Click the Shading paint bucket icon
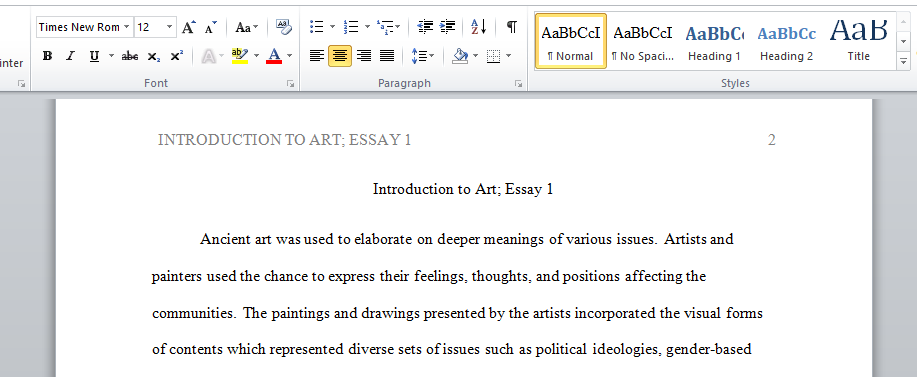The image size is (917, 377). (460, 56)
